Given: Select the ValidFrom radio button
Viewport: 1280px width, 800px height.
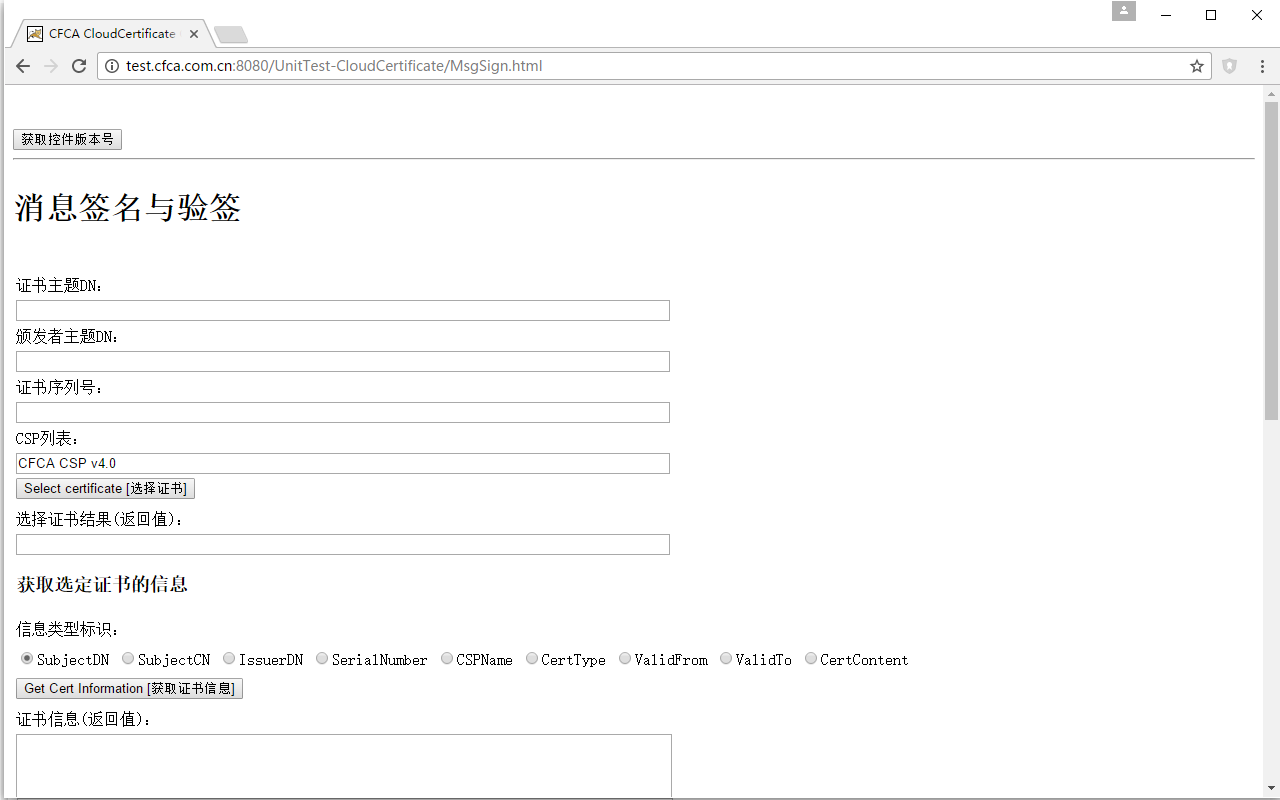Looking at the screenshot, I should click(x=625, y=658).
